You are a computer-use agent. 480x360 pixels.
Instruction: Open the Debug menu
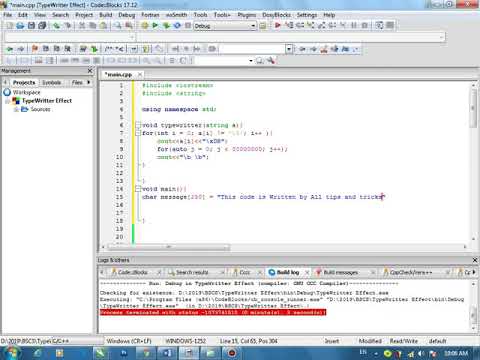tap(127, 15)
